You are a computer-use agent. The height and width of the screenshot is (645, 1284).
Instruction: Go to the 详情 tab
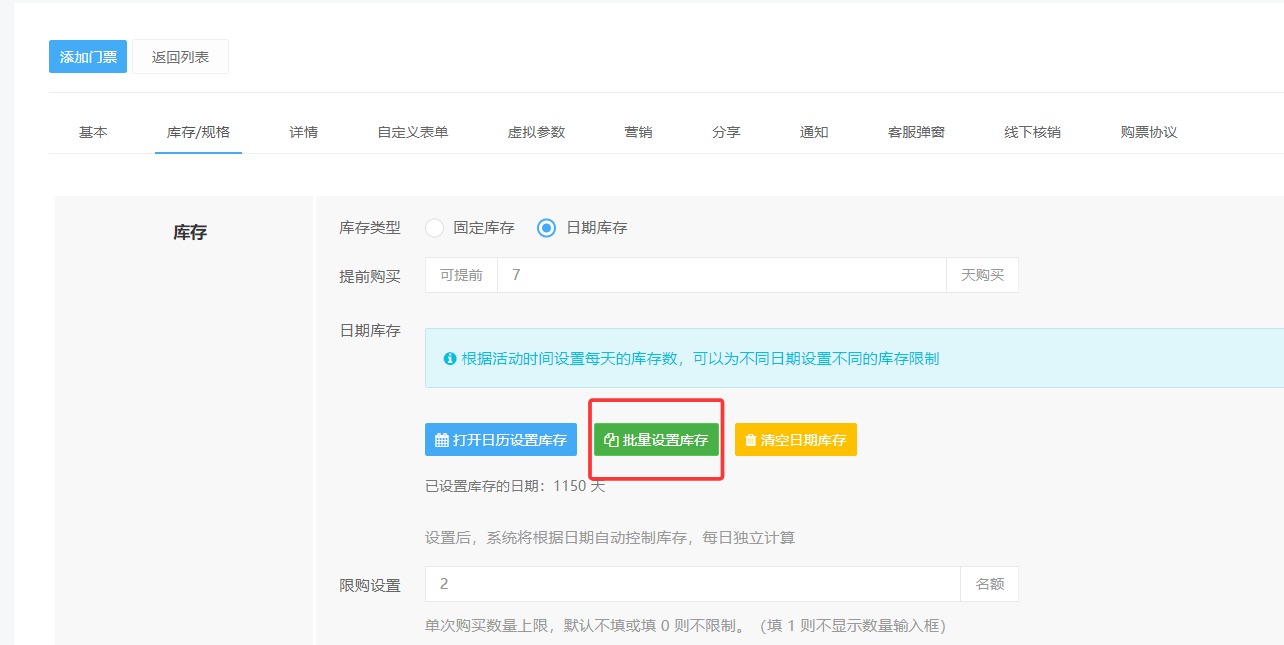click(304, 132)
